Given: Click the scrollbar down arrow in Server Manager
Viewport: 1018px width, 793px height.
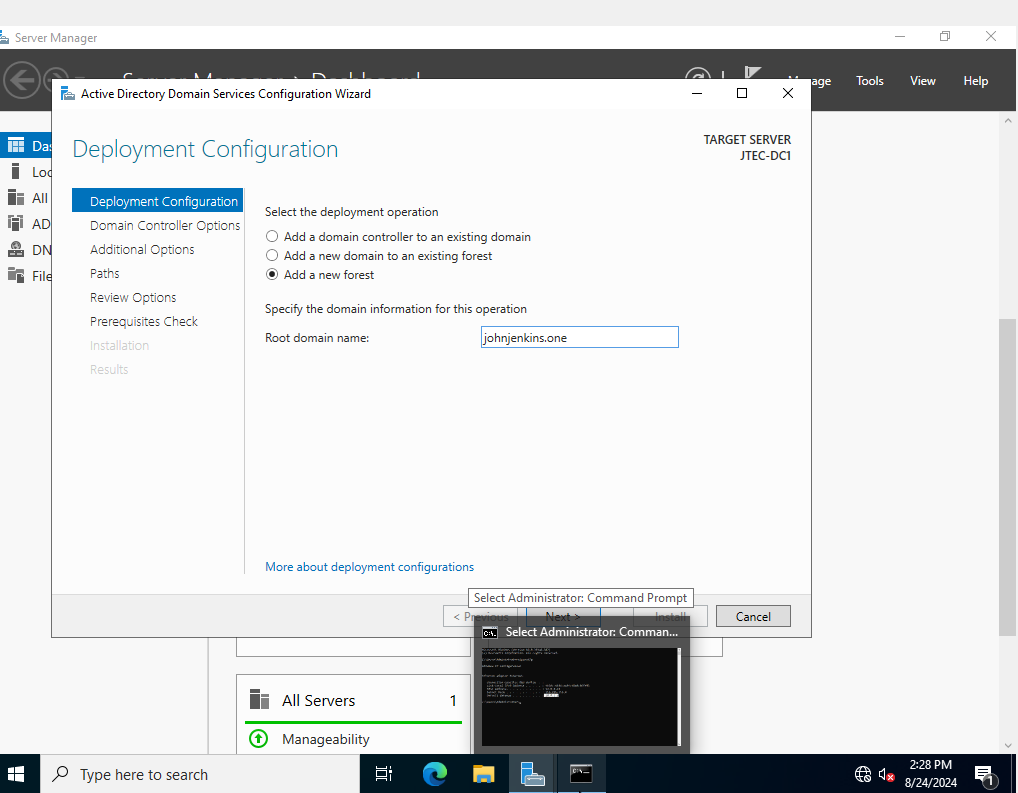Looking at the screenshot, I should [x=1008, y=745].
